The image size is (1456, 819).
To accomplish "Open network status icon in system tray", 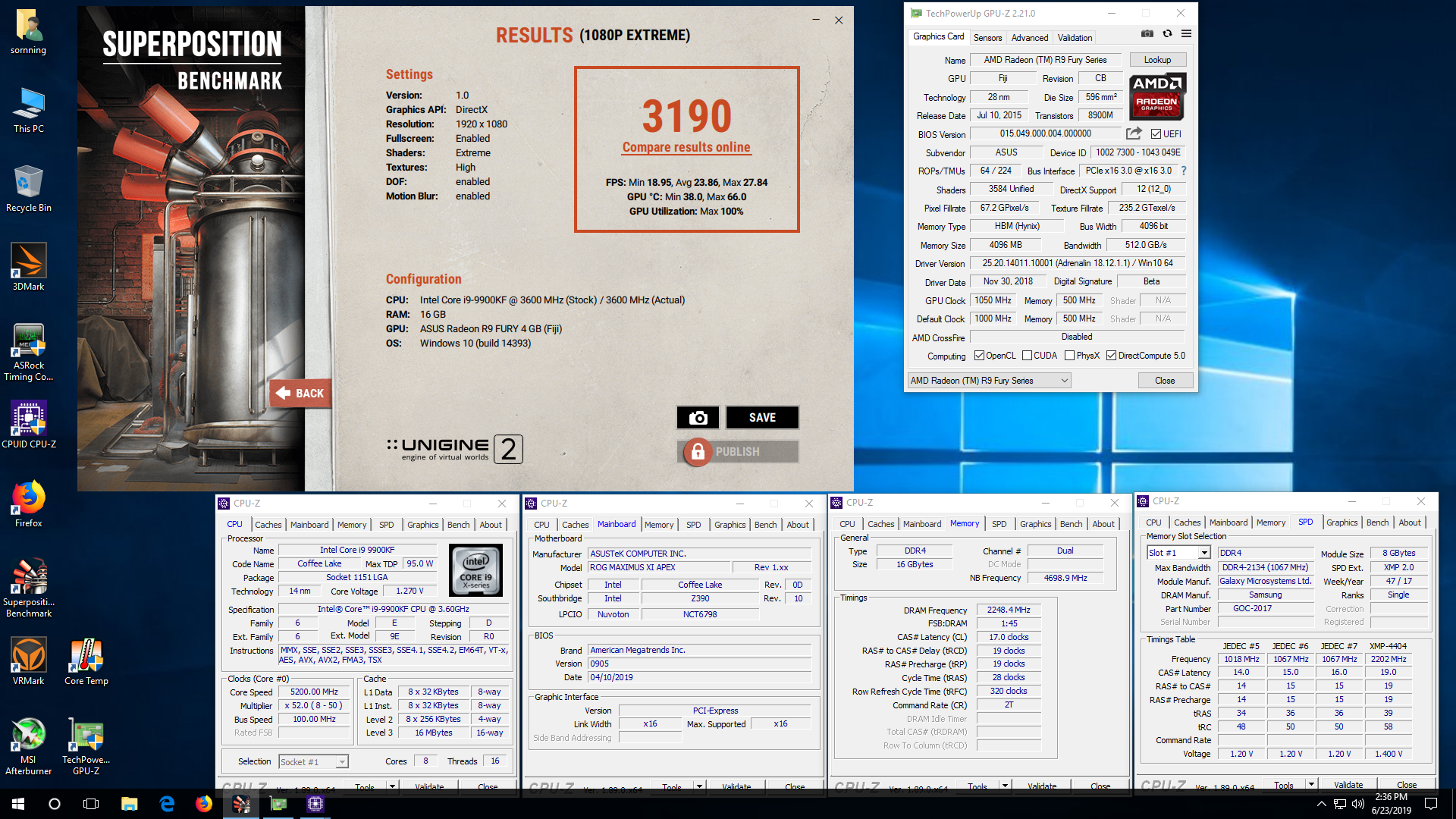I will click(x=1339, y=804).
